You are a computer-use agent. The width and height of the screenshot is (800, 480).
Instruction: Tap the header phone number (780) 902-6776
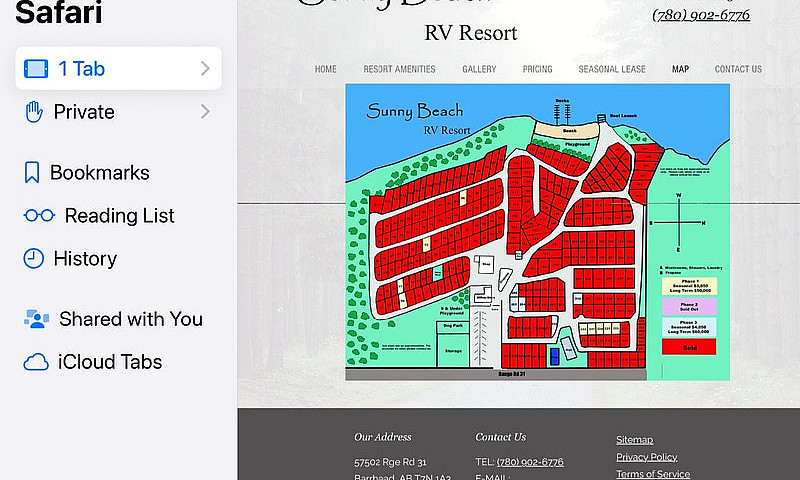click(x=701, y=15)
